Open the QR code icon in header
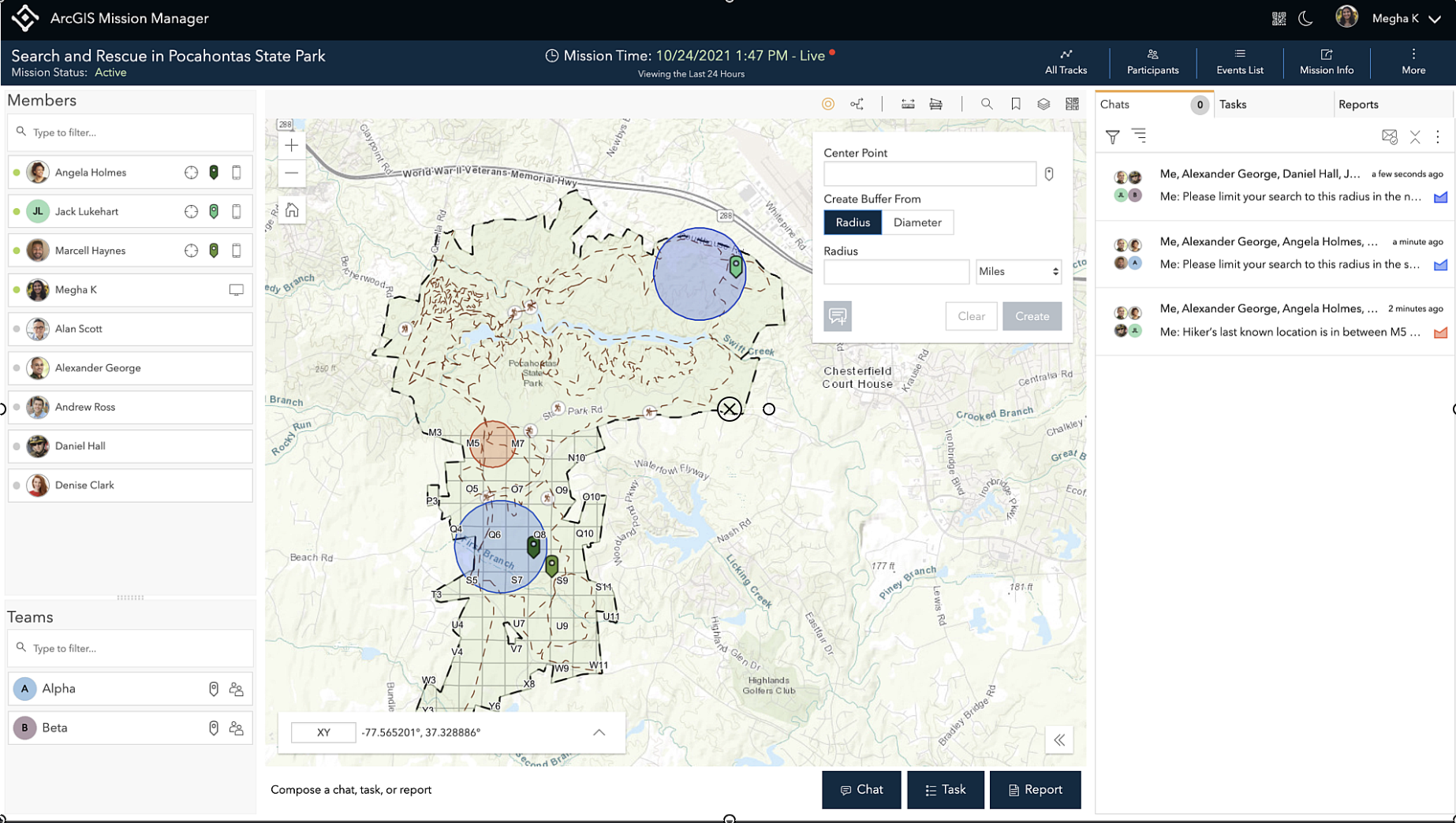This screenshot has height=823, width=1456. pos(1279,18)
